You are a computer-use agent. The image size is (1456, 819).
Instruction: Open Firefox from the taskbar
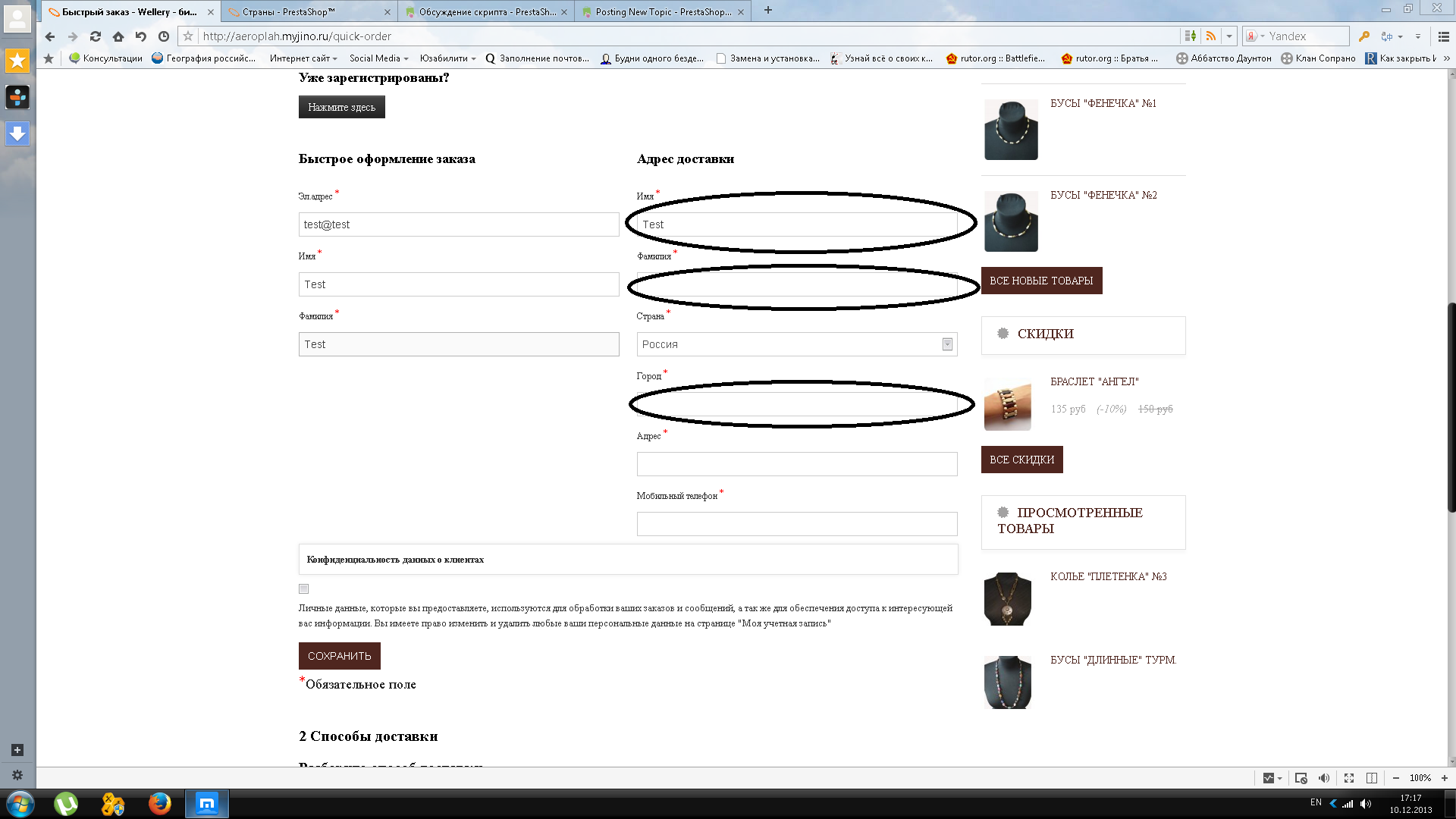point(159,803)
